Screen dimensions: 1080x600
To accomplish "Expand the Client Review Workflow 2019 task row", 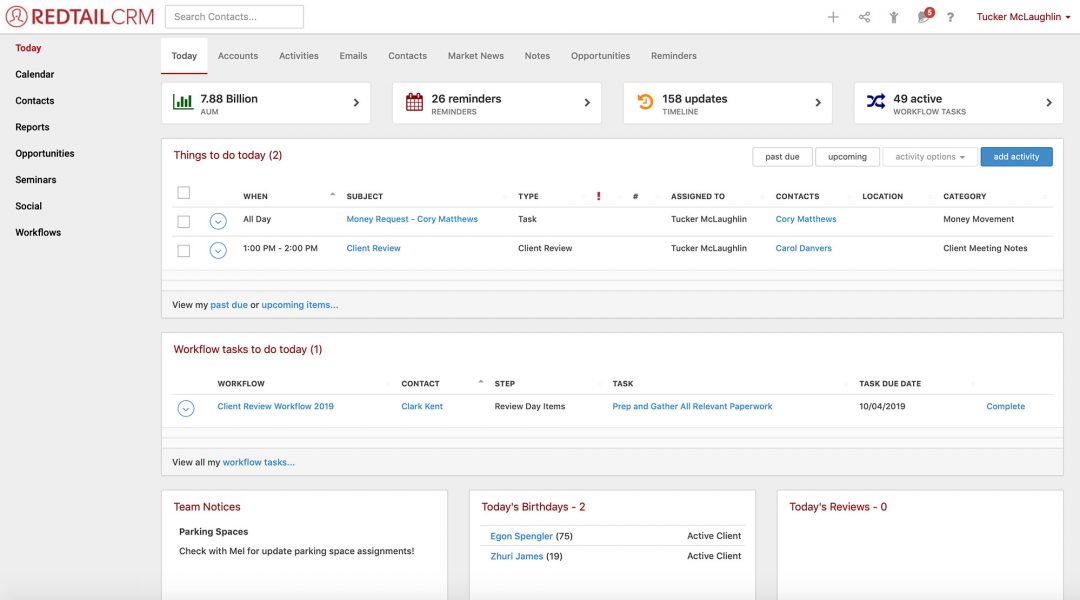I will coord(186,406).
